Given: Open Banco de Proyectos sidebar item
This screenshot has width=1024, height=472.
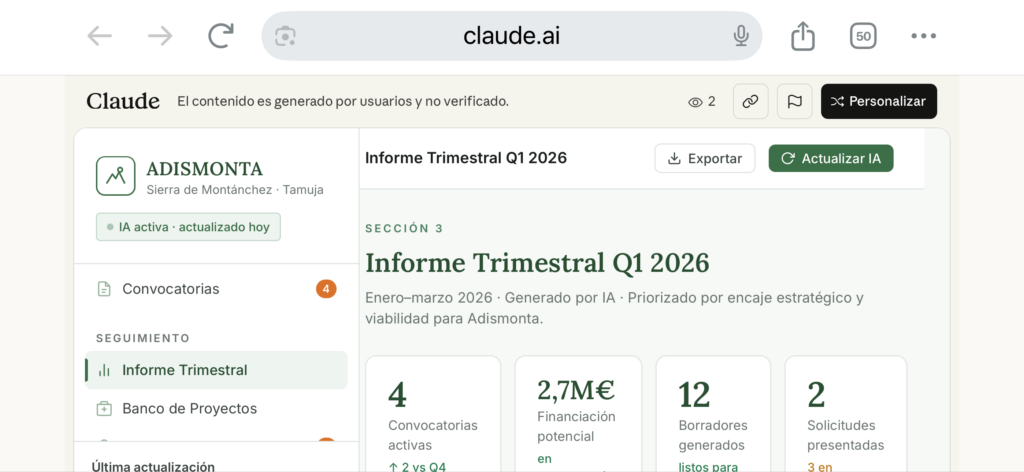Looking at the screenshot, I should pyautogui.click(x=189, y=408).
